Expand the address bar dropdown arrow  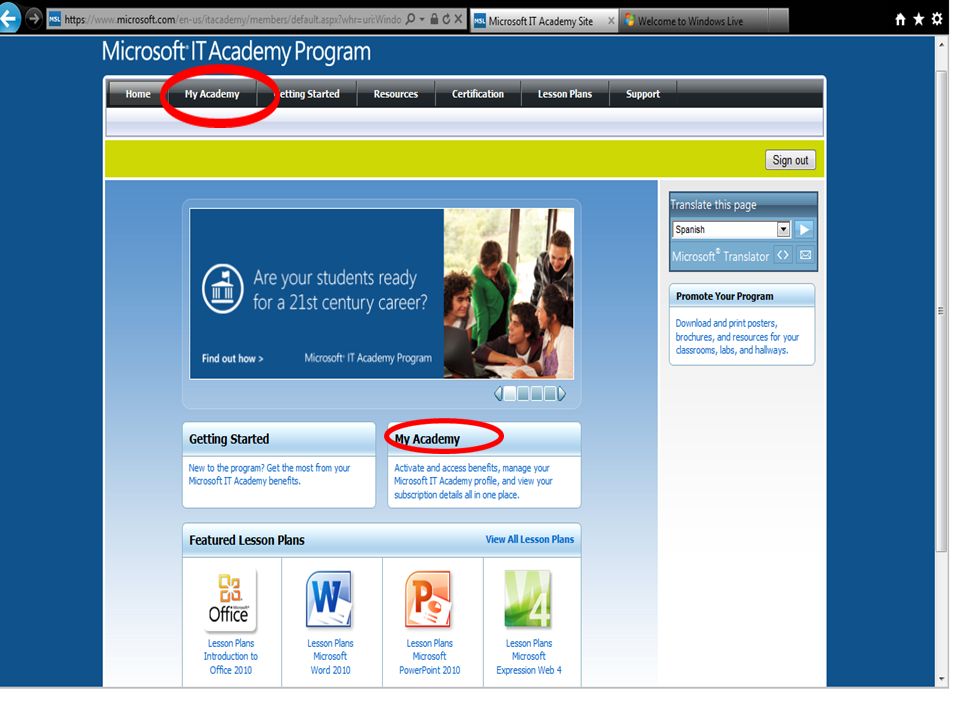click(x=422, y=20)
